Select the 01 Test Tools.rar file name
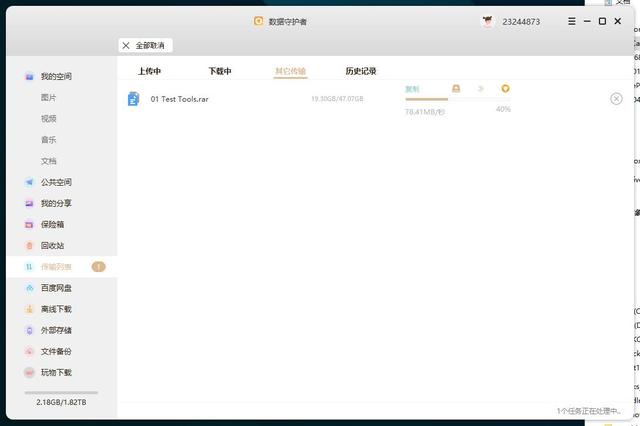 point(180,99)
